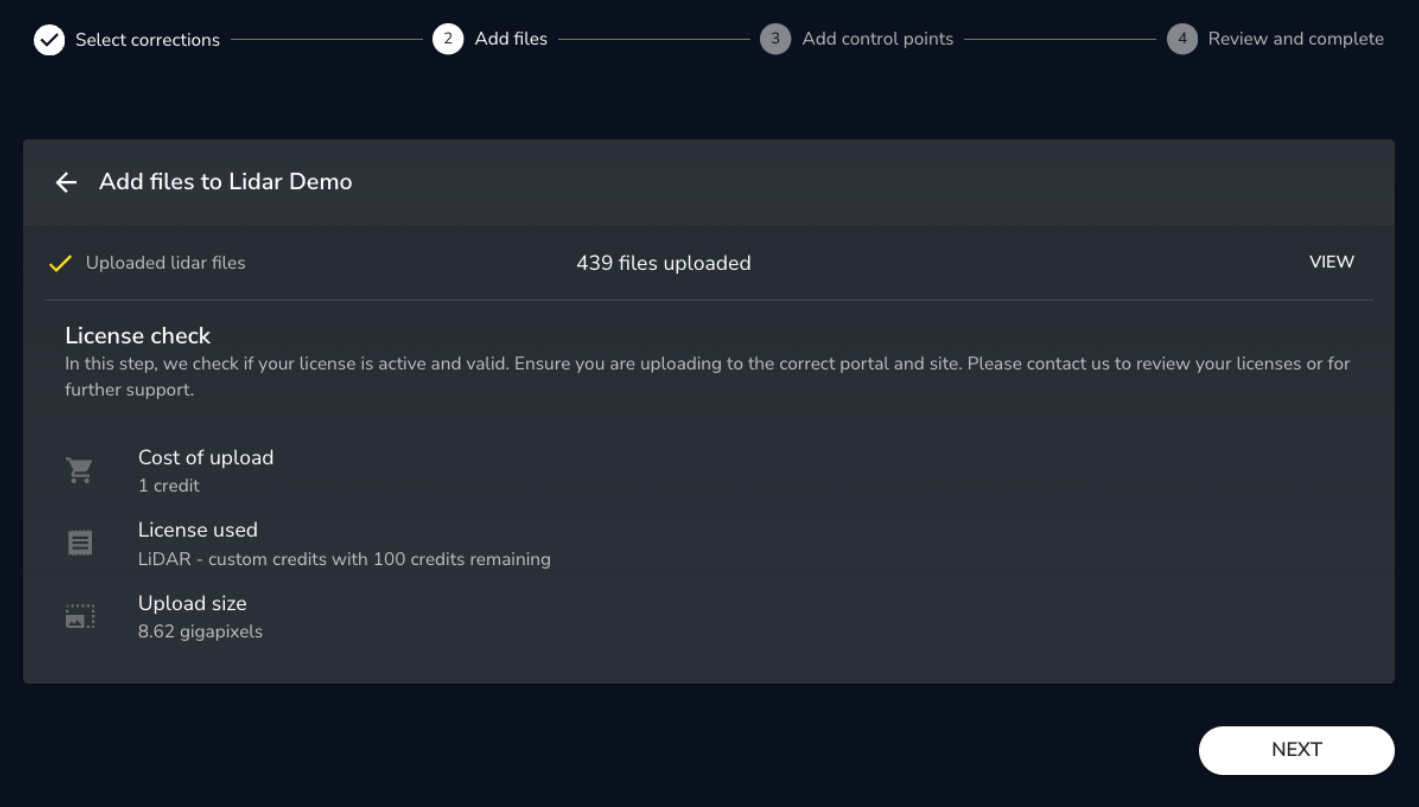This screenshot has width=1419, height=807.
Task: Click the Uploaded lidar files label
Action: point(166,263)
